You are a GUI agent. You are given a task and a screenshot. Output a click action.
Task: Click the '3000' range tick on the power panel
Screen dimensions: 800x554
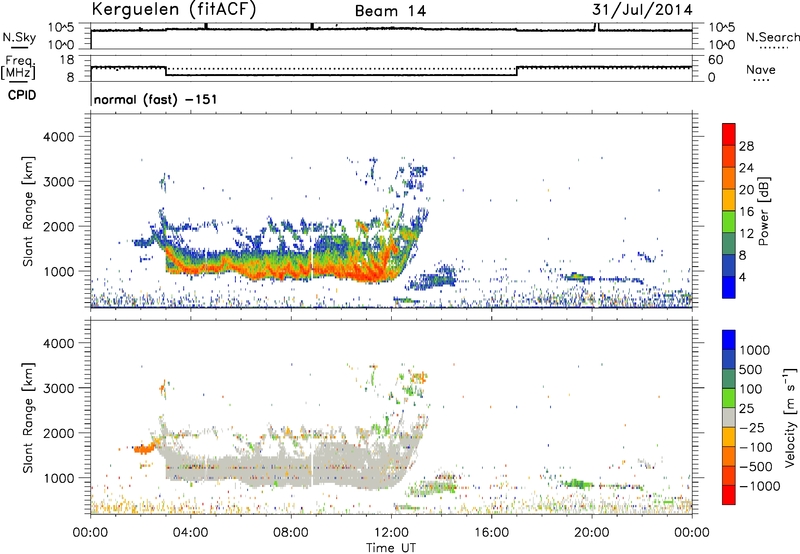[58, 182]
